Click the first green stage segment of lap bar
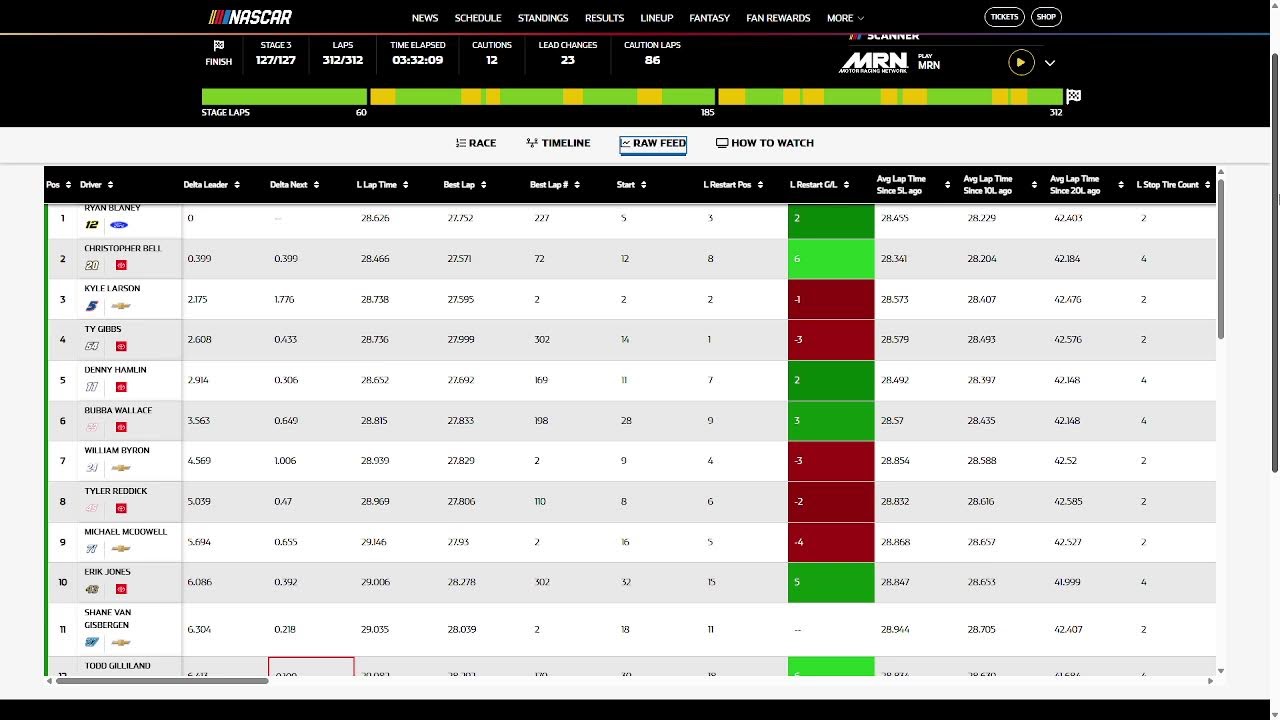 pos(284,97)
